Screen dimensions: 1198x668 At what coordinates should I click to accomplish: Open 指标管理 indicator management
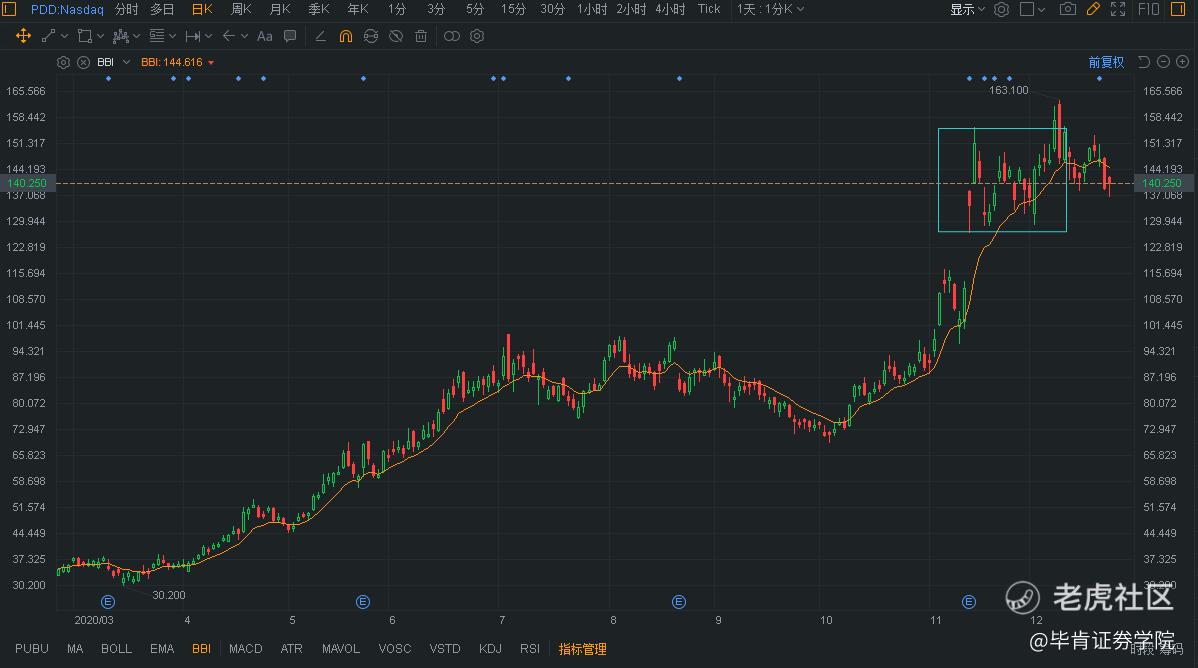tap(582, 649)
